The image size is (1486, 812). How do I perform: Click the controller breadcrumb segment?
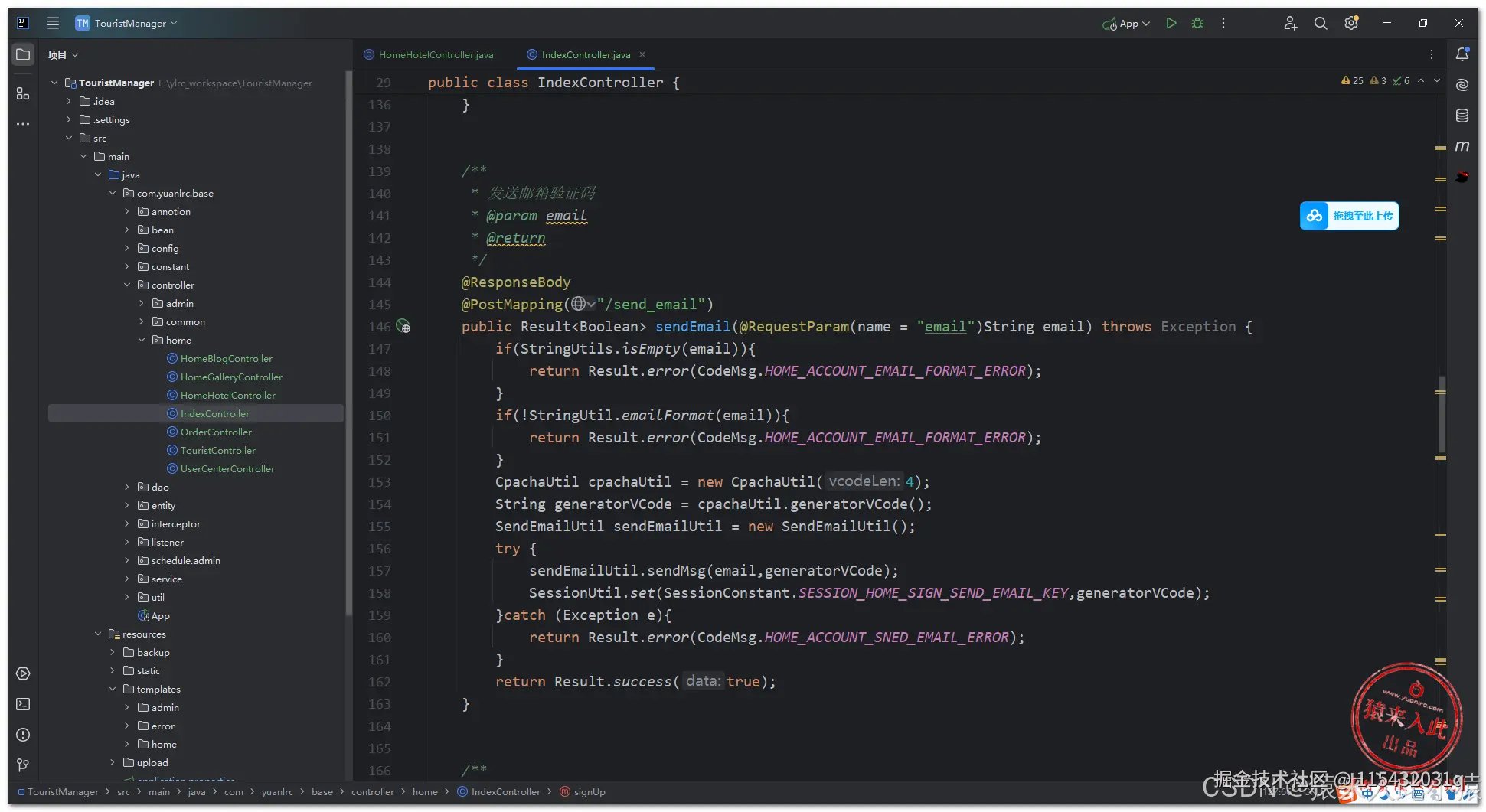click(x=373, y=791)
